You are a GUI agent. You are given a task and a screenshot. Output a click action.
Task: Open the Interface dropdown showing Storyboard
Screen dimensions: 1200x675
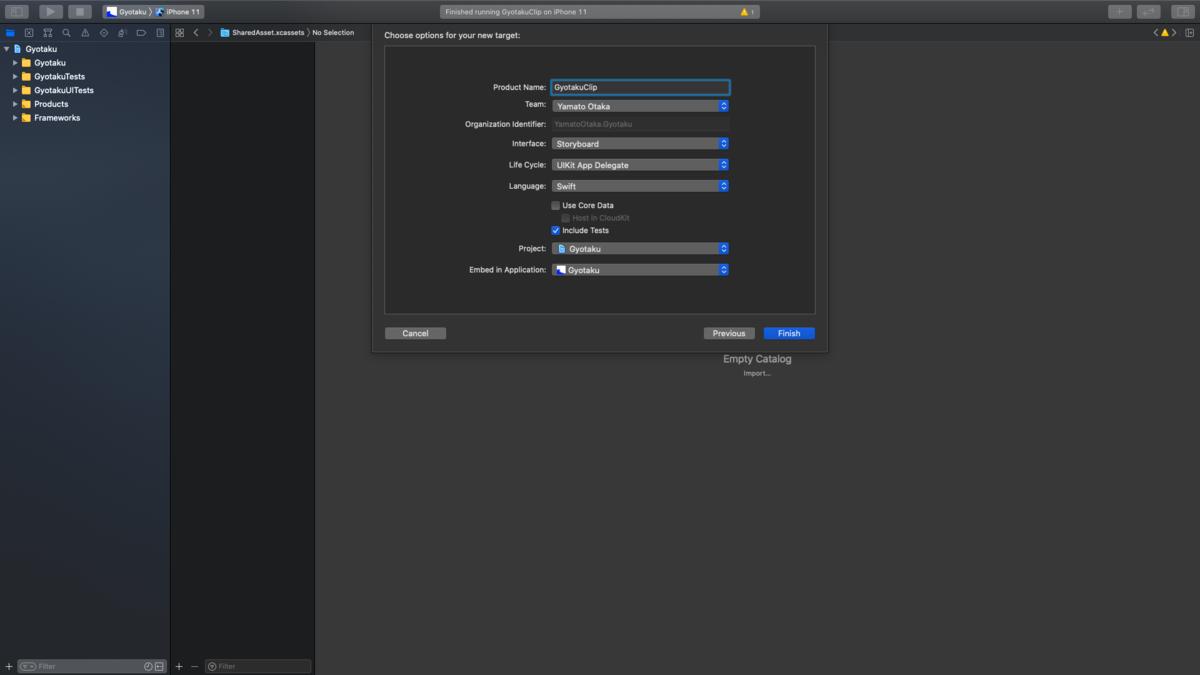[640, 144]
